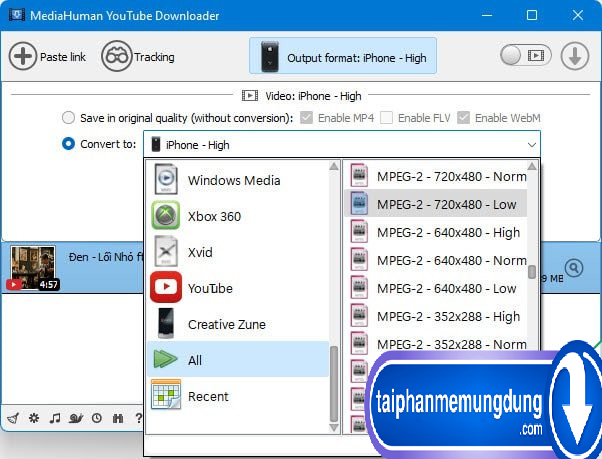602x459 pixels.
Task: Click the file icon beside MPEG-2 352x288 High
Action: point(359,316)
